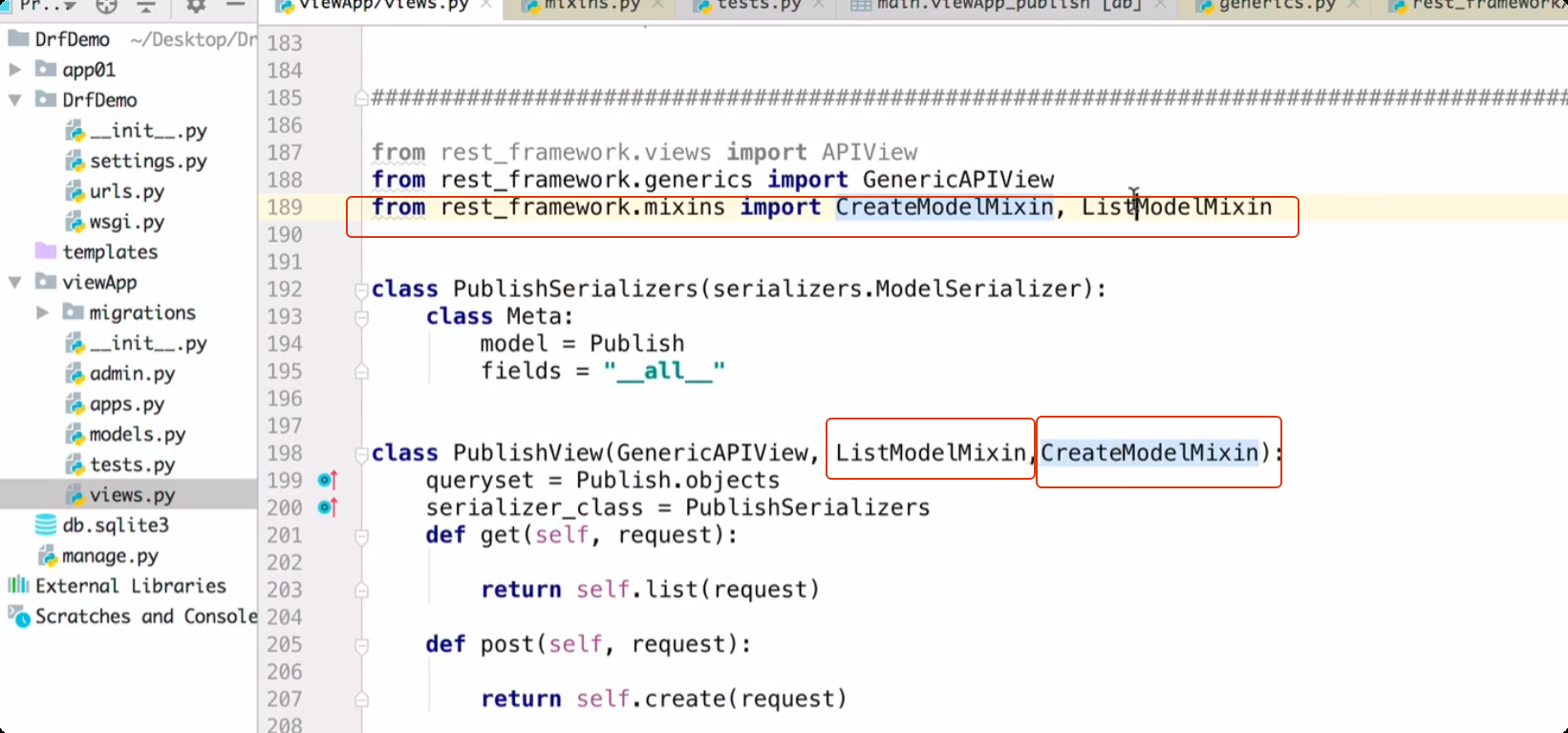
Task: Click the Scratches and Consoles icon
Action: click(19, 616)
